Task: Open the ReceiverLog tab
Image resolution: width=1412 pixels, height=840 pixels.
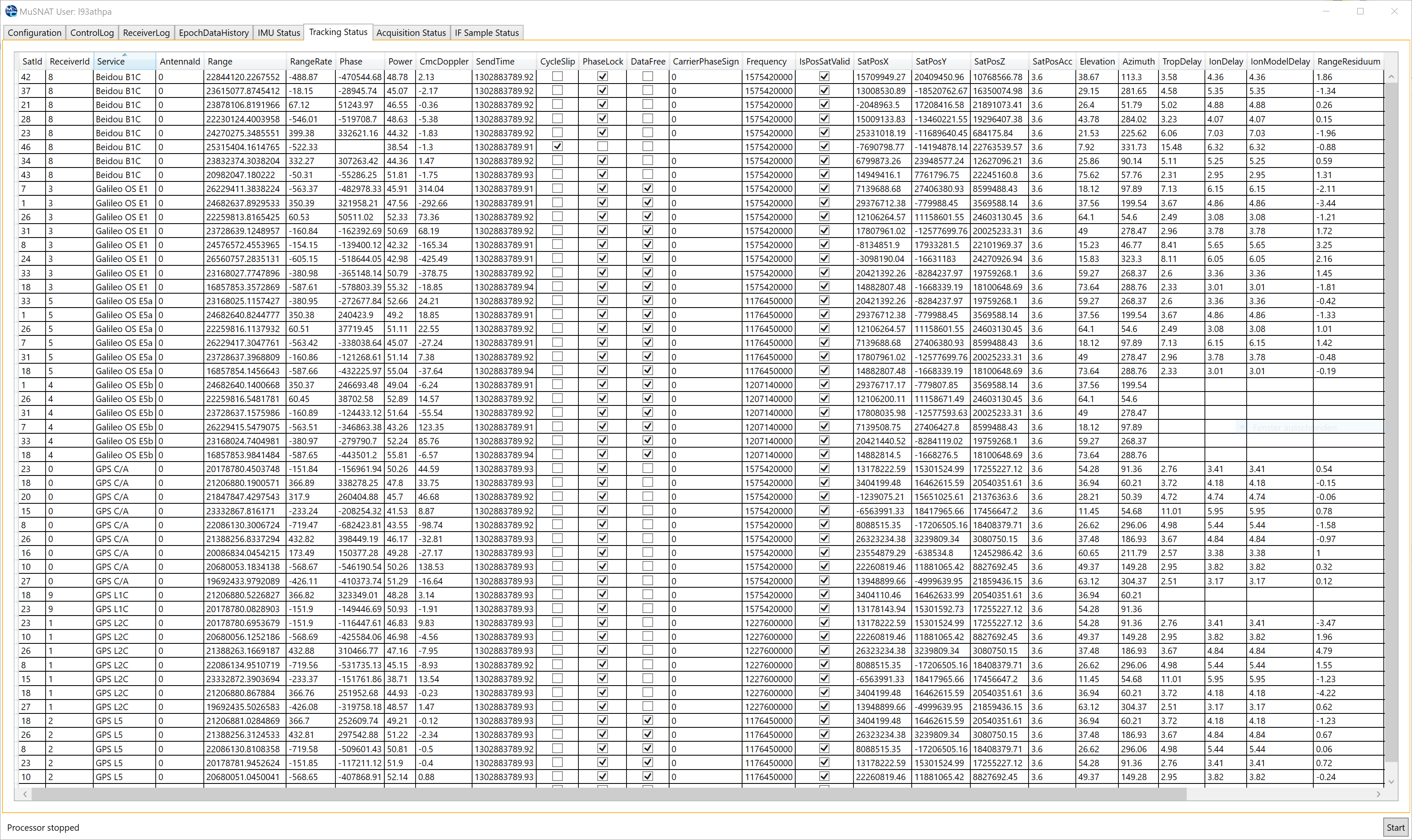Action: pyautogui.click(x=146, y=33)
